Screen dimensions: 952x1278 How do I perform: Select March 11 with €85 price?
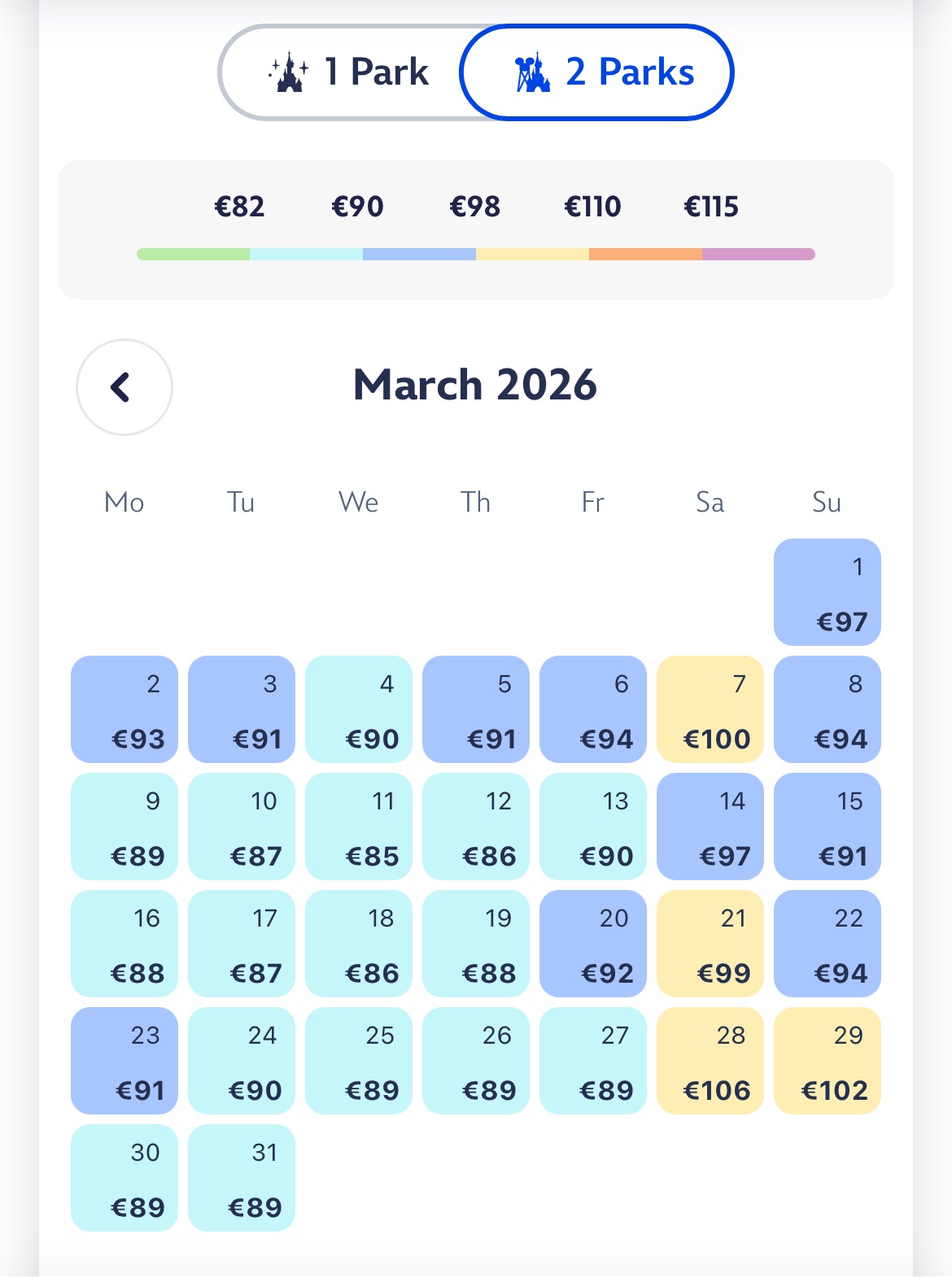point(358,827)
